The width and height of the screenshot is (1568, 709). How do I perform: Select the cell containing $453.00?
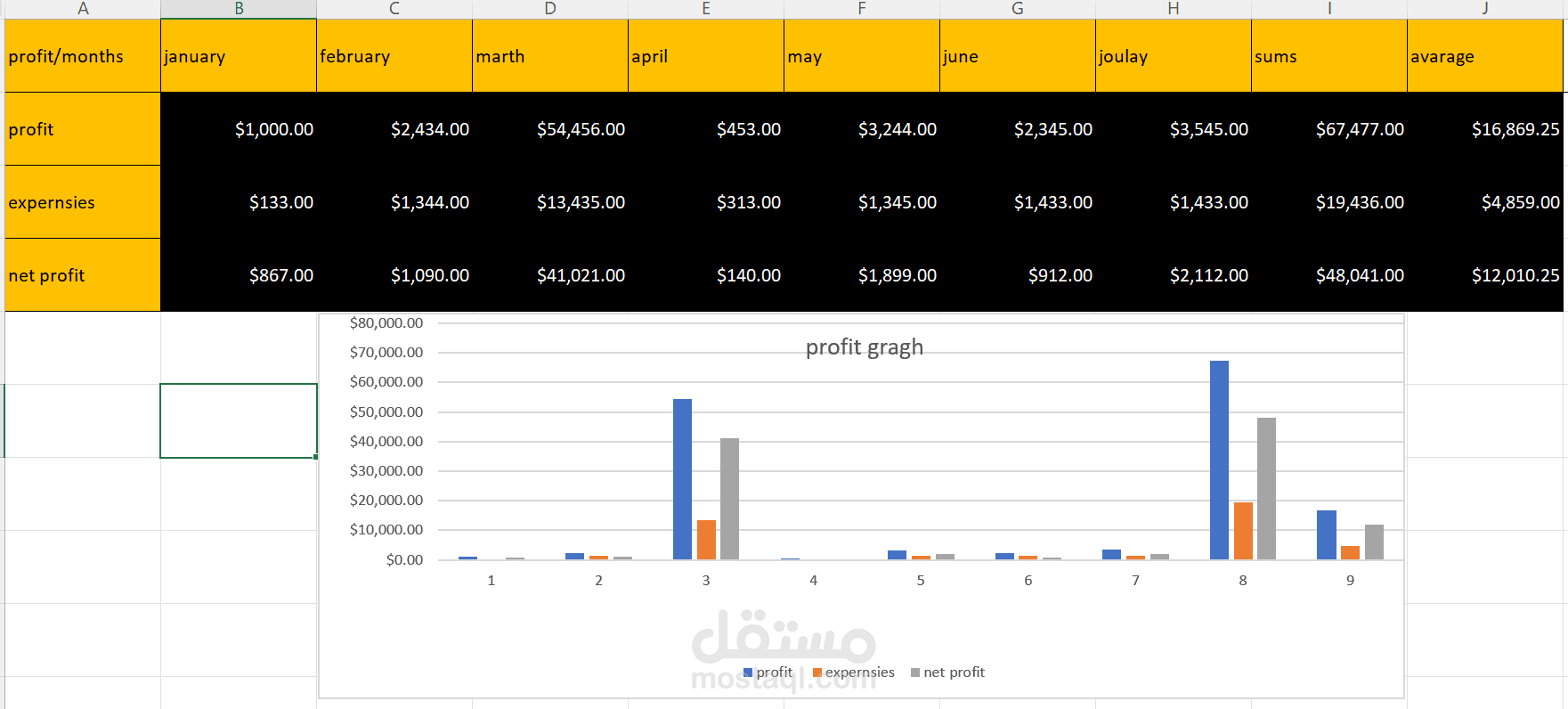tap(706, 129)
